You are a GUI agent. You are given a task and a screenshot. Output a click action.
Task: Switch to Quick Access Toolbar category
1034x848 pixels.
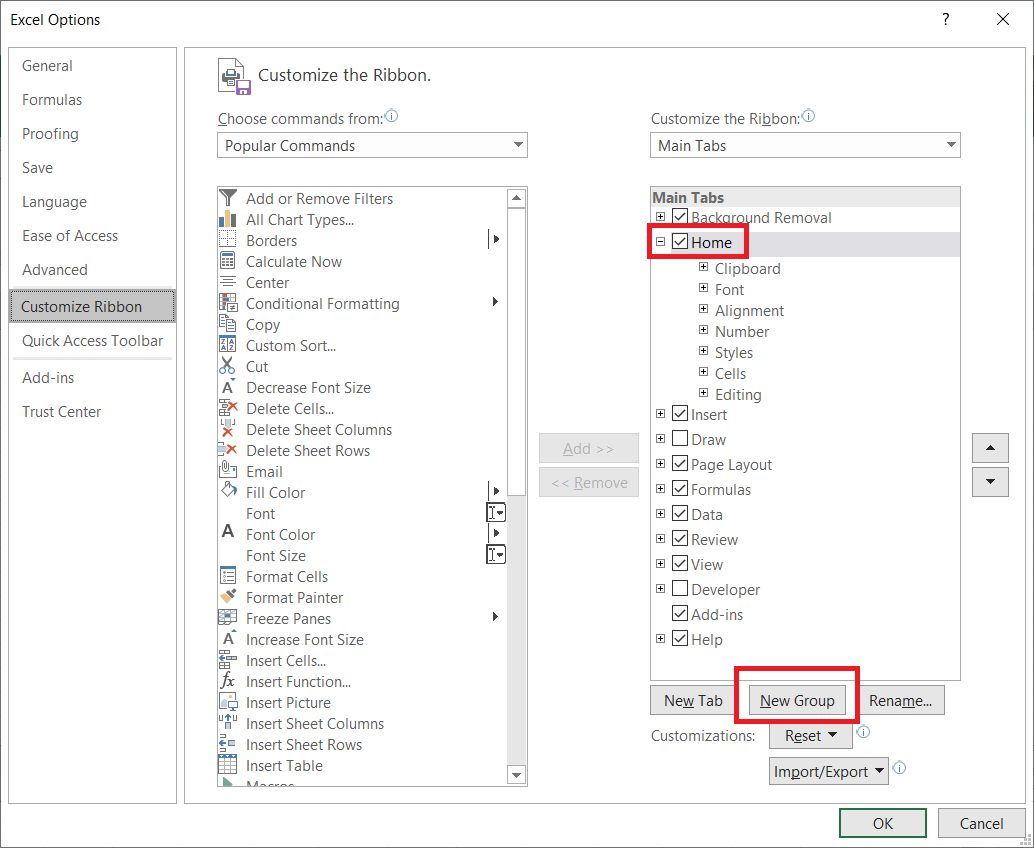[92, 341]
